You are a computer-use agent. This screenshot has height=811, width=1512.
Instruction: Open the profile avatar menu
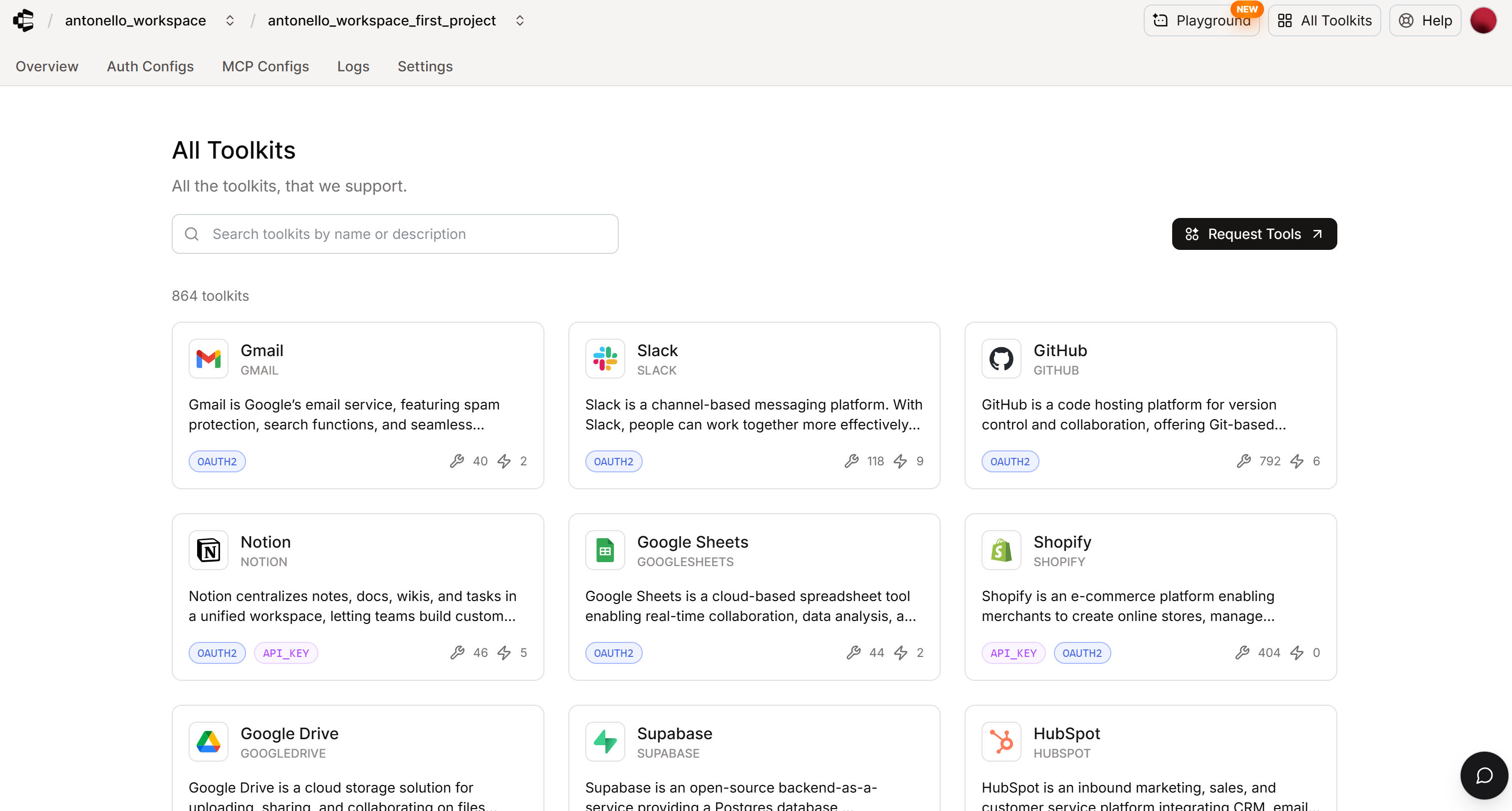pos(1484,20)
